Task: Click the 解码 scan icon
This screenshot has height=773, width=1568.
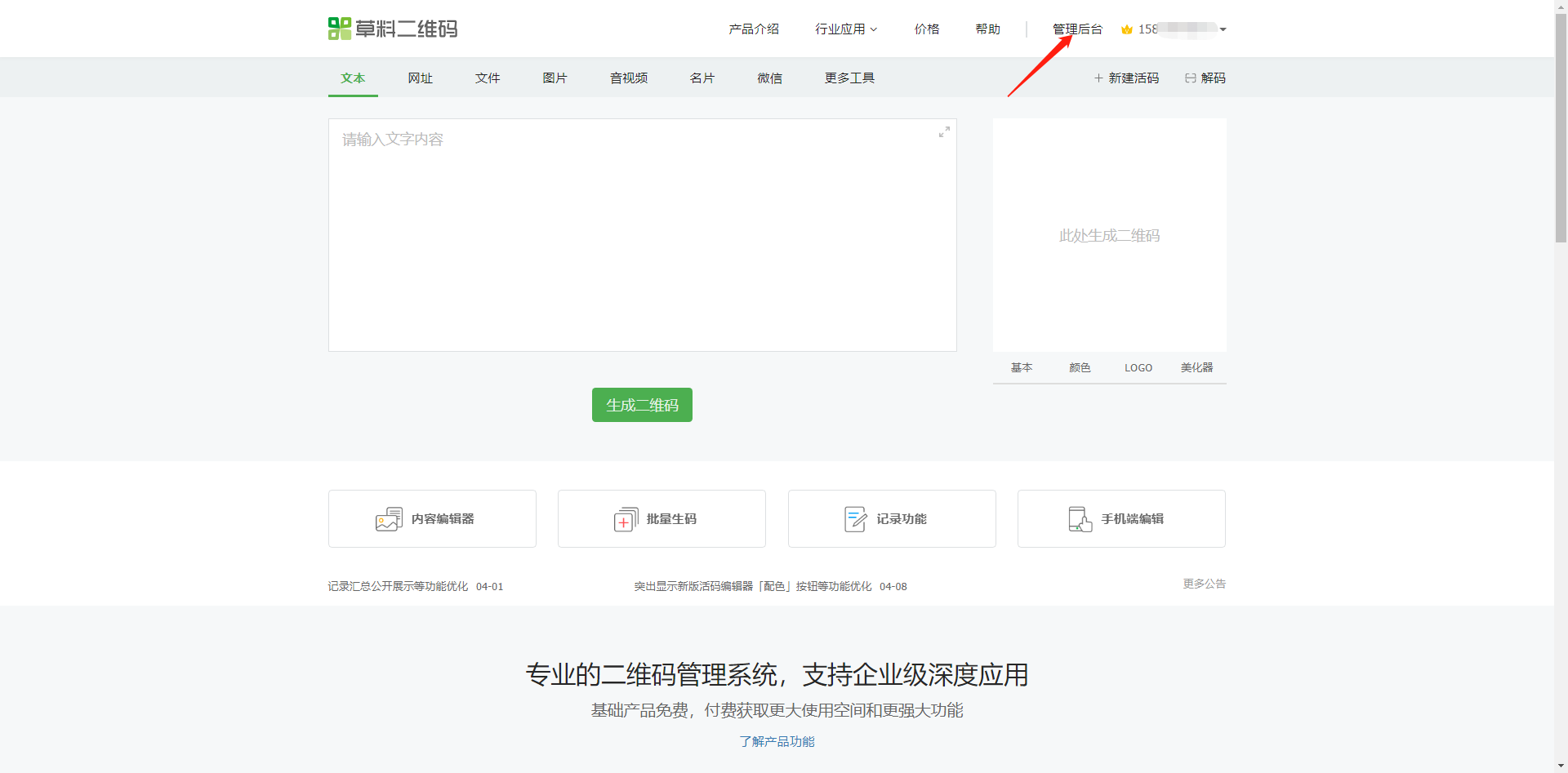Action: [1191, 78]
